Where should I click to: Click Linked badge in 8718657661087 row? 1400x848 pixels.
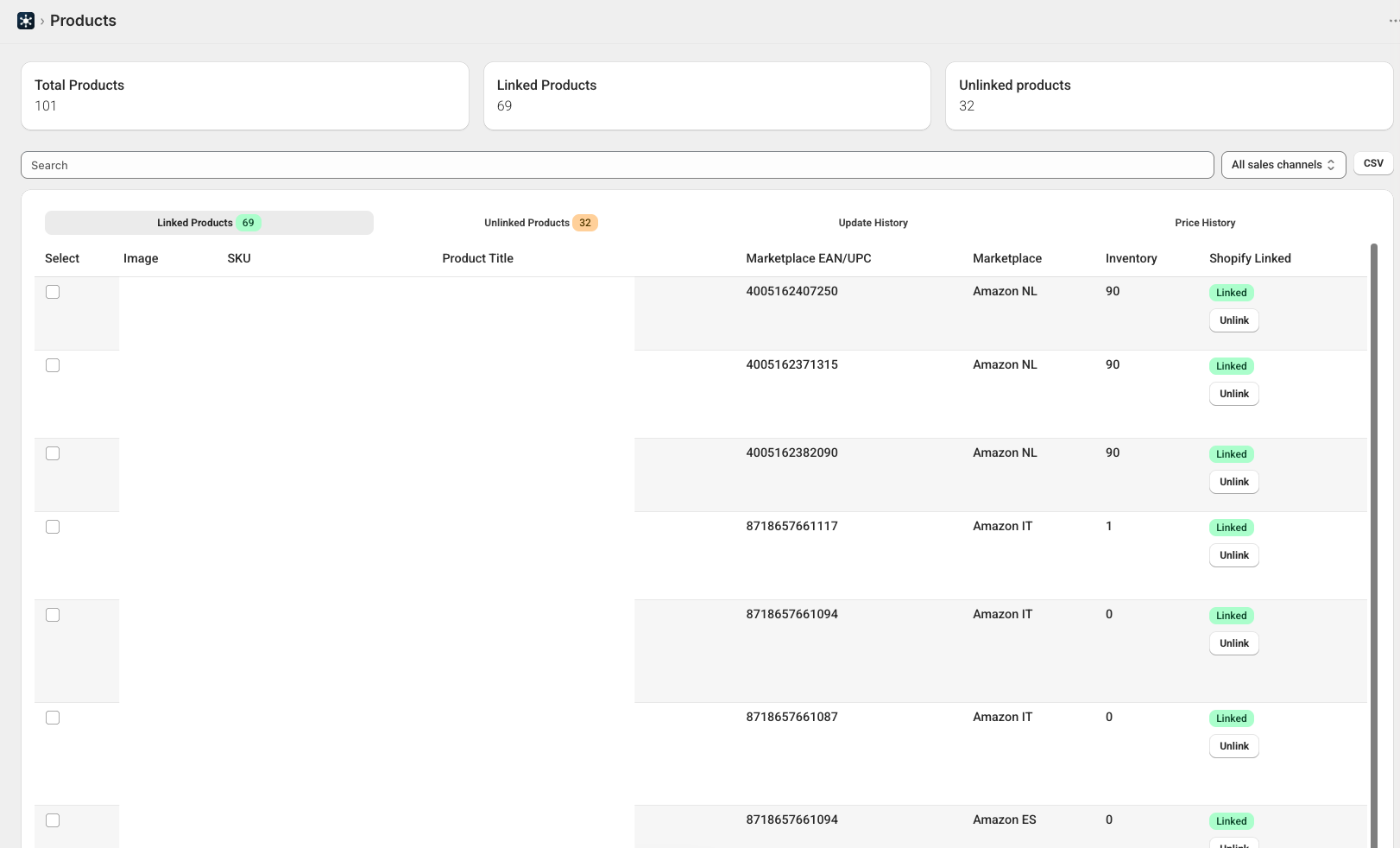(1231, 718)
